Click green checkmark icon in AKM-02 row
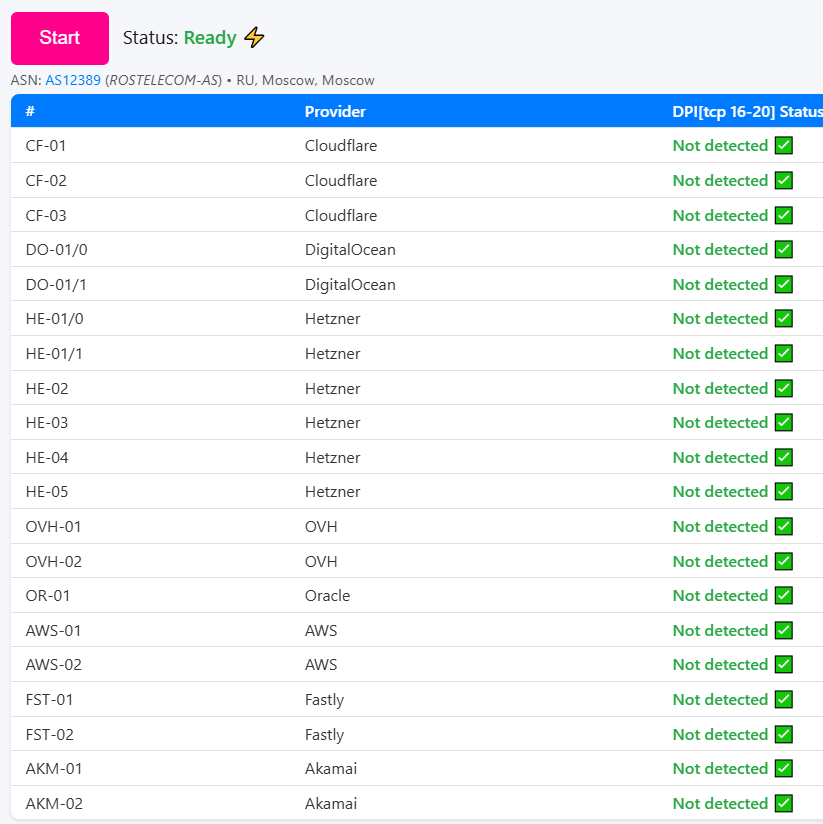This screenshot has width=823, height=824. (x=784, y=803)
